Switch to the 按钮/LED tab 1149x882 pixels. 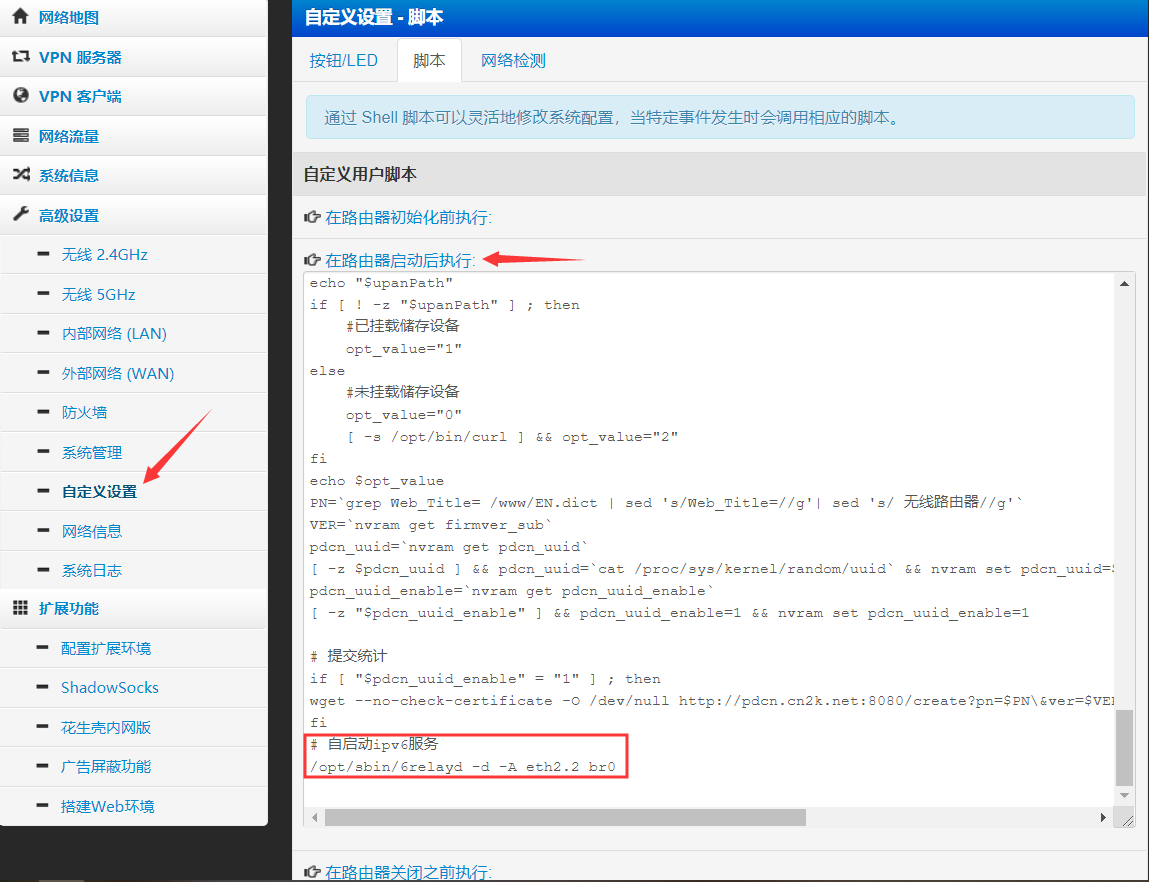tap(344, 60)
